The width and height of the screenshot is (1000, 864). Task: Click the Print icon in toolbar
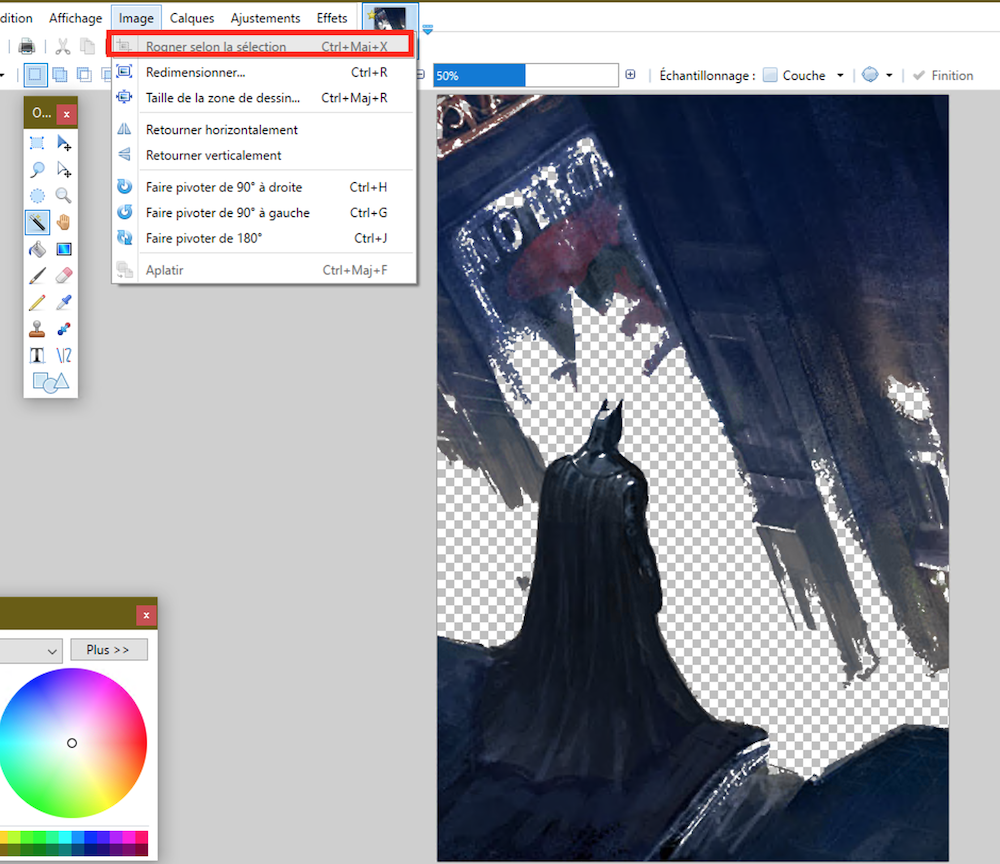[27, 47]
